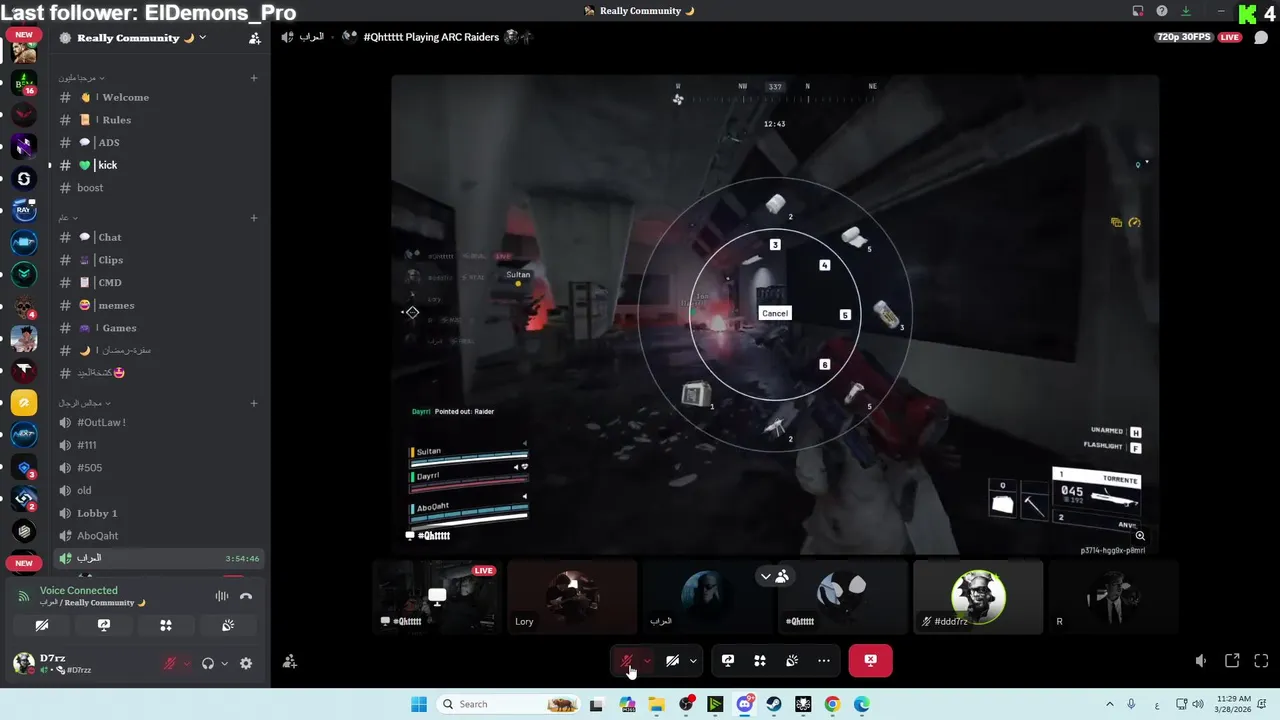Open the invite people icon beside Really Community header

[x=255, y=38]
